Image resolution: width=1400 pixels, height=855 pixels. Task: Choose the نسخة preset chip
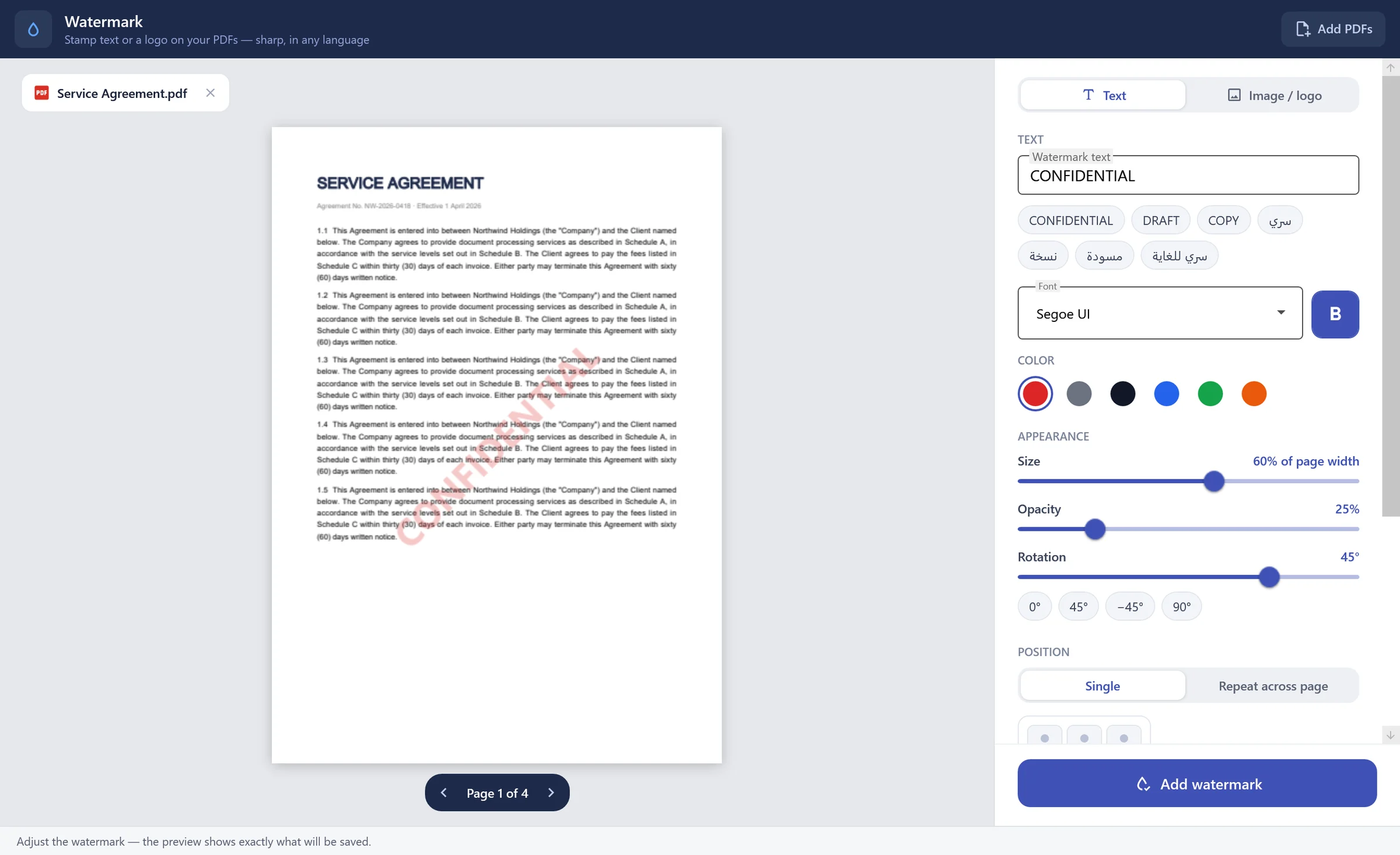(x=1043, y=255)
